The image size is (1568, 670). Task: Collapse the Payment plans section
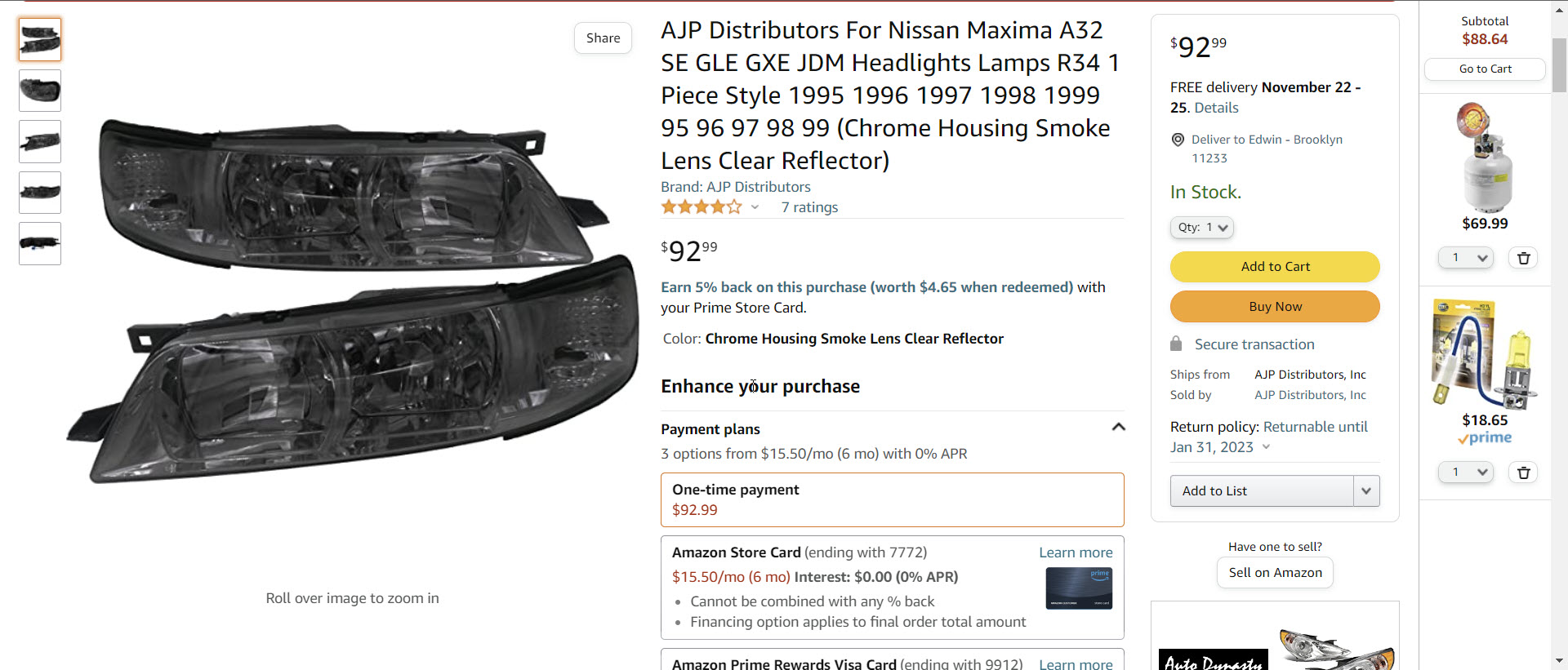(x=1118, y=428)
